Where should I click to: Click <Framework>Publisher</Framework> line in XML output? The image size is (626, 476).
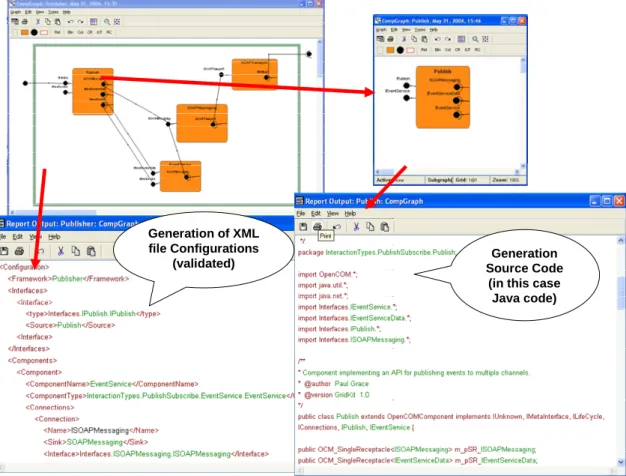point(68,279)
